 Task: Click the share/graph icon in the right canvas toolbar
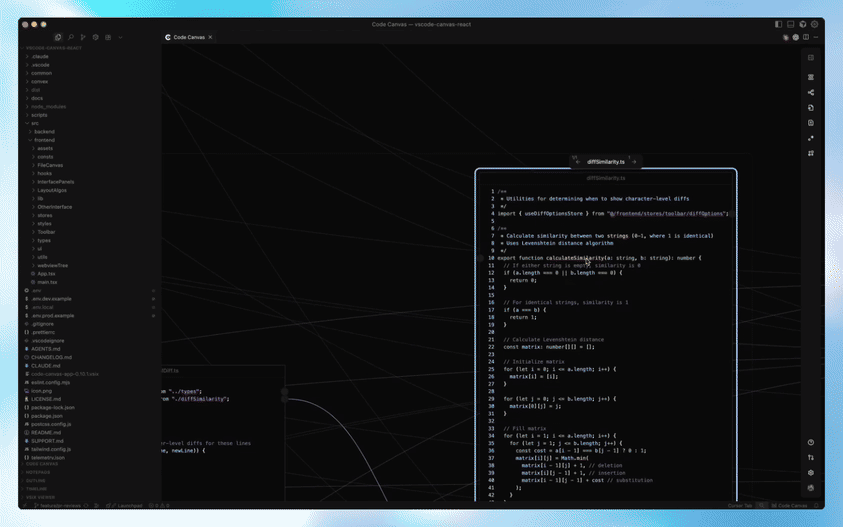click(x=811, y=92)
